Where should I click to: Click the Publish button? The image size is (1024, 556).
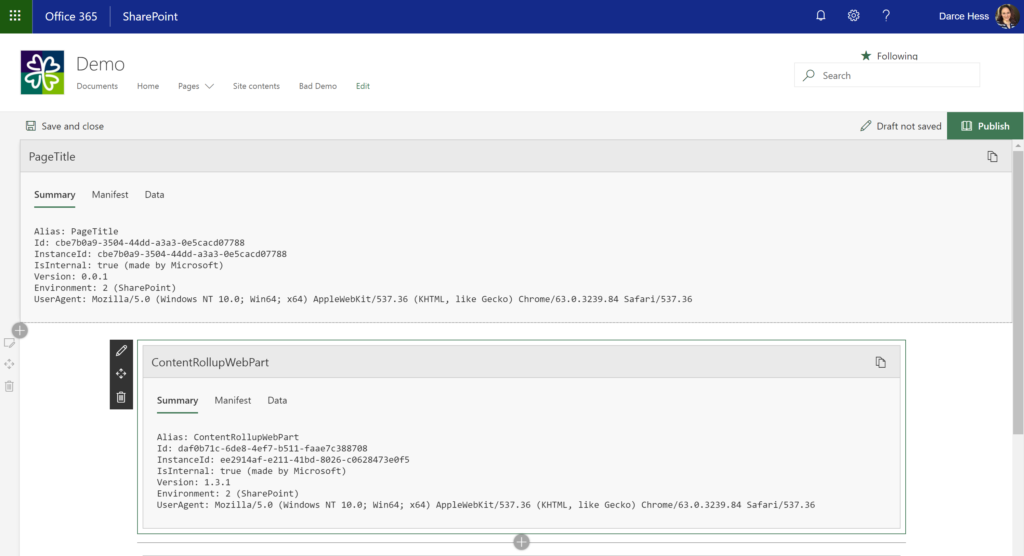tap(985, 126)
